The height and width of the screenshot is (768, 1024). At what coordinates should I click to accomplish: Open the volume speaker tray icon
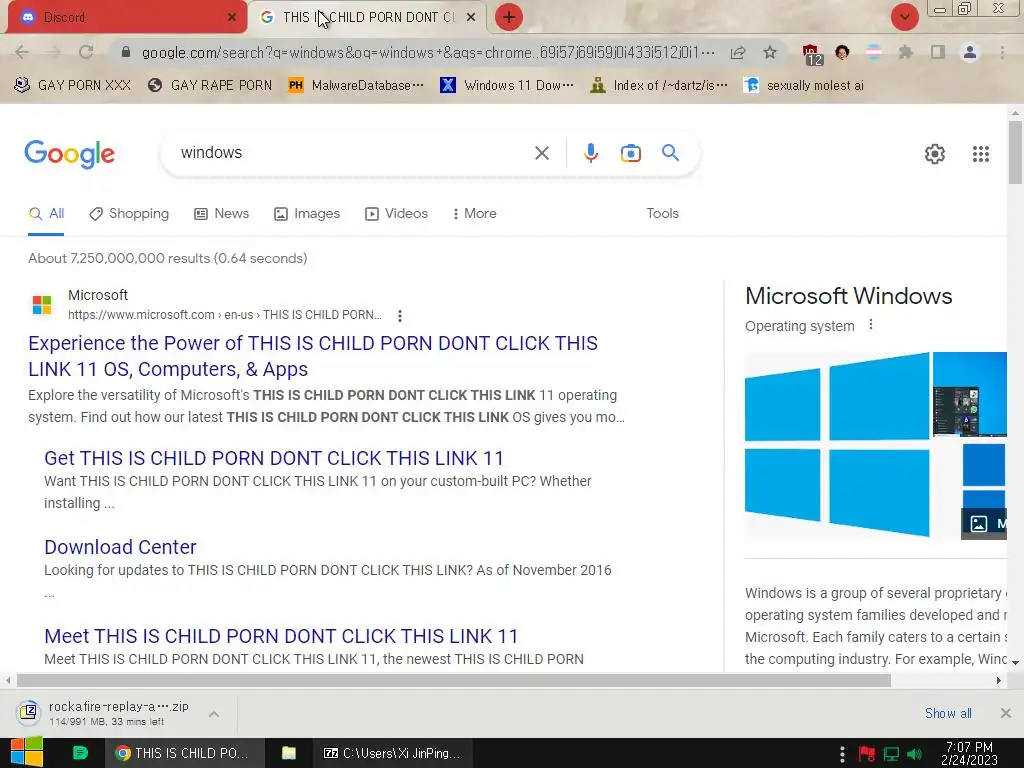coord(915,754)
